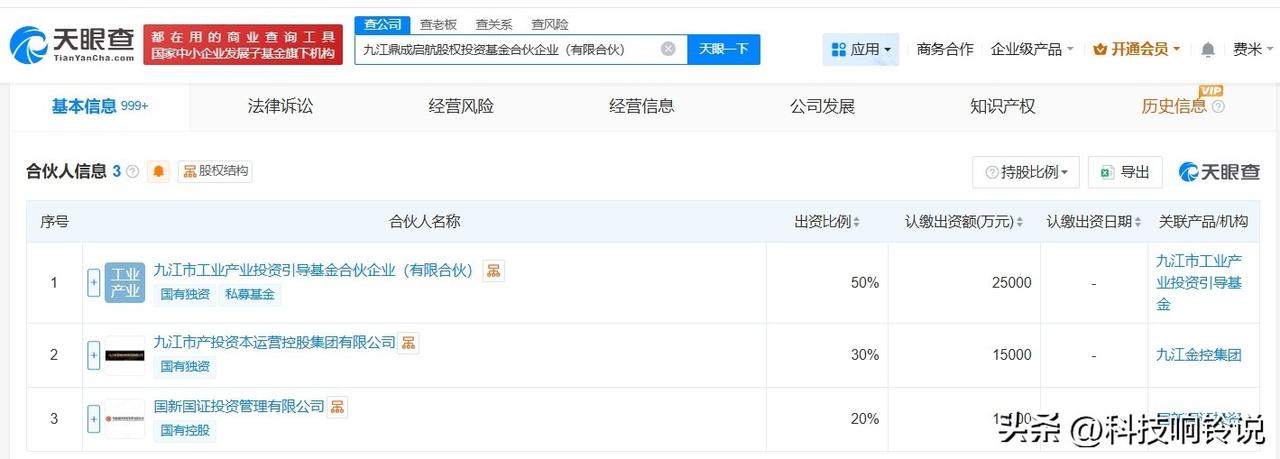Open 国新国证投资管理有限公司 link
The width and height of the screenshot is (1280, 459).
pyautogui.click(x=239, y=406)
